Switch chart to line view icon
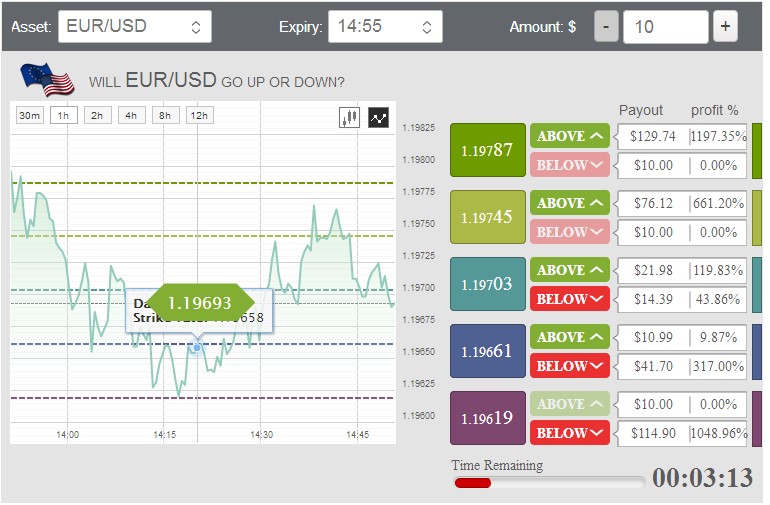Viewport: 770px width, 505px height. pos(379,117)
